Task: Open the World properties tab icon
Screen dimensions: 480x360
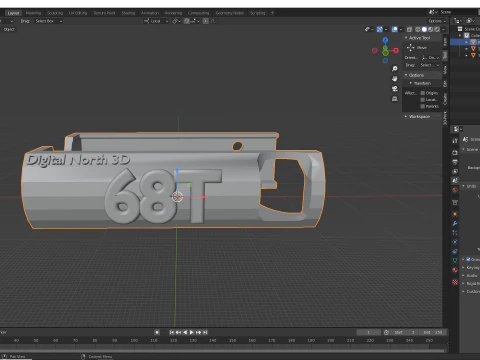Action: (455, 190)
